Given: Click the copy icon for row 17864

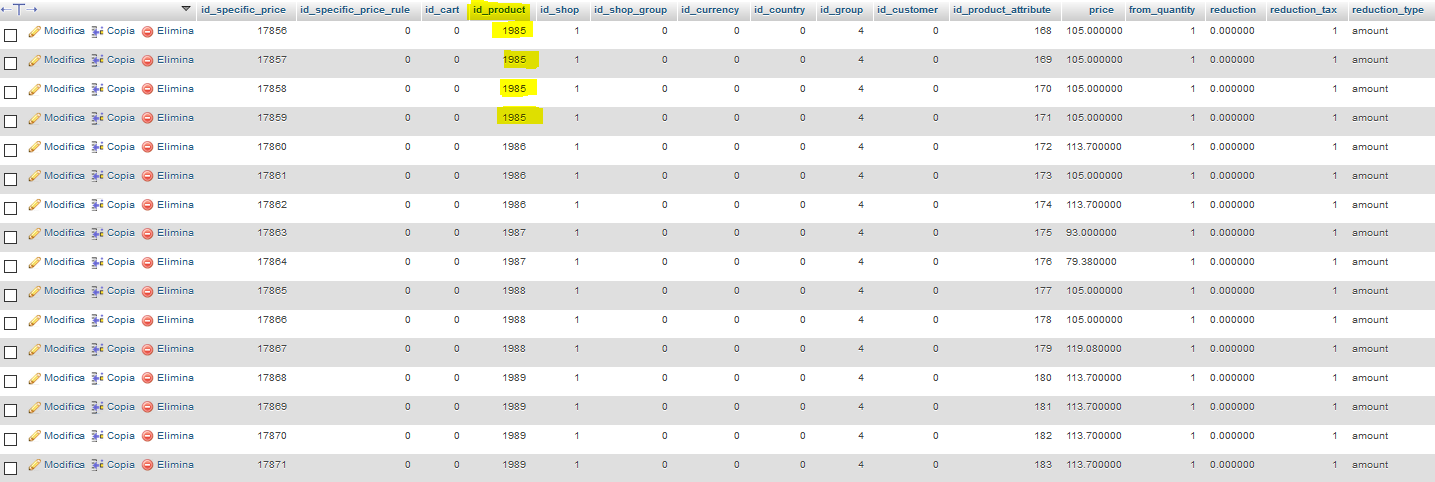Looking at the screenshot, I should (x=98, y=262).
